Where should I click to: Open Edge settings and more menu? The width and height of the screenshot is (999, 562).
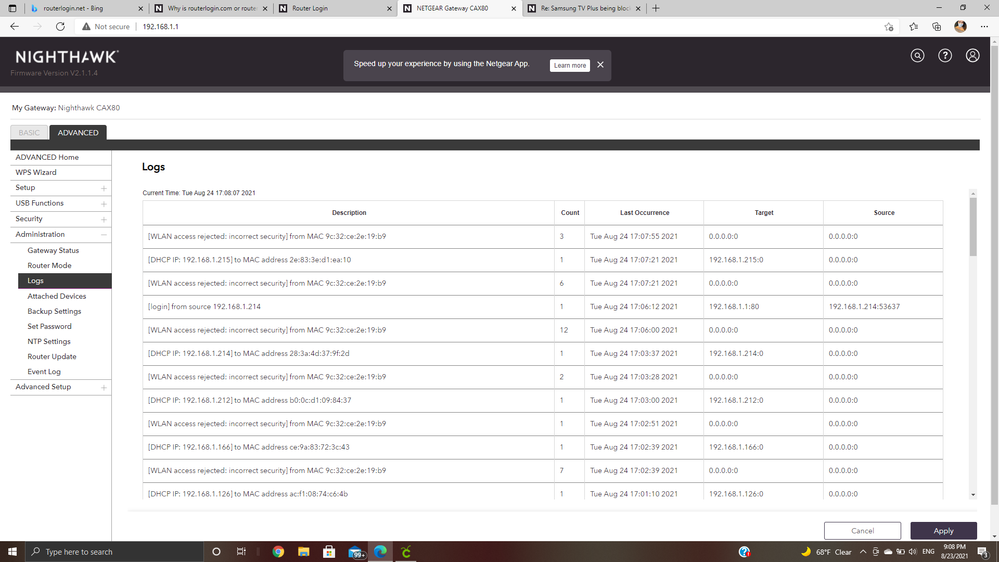pos(984,27)
